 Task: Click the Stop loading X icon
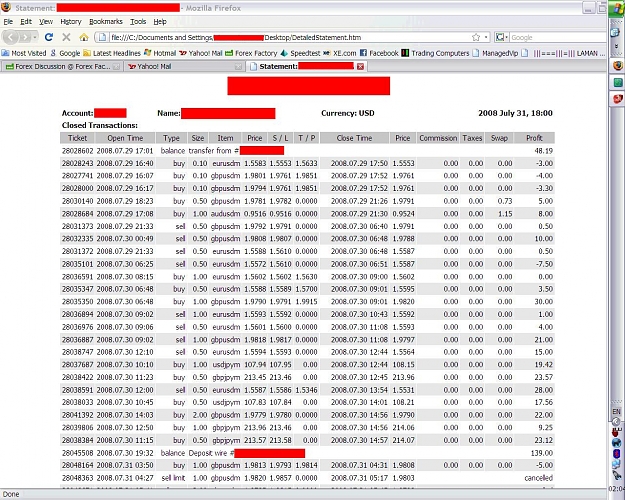point(66,37)
